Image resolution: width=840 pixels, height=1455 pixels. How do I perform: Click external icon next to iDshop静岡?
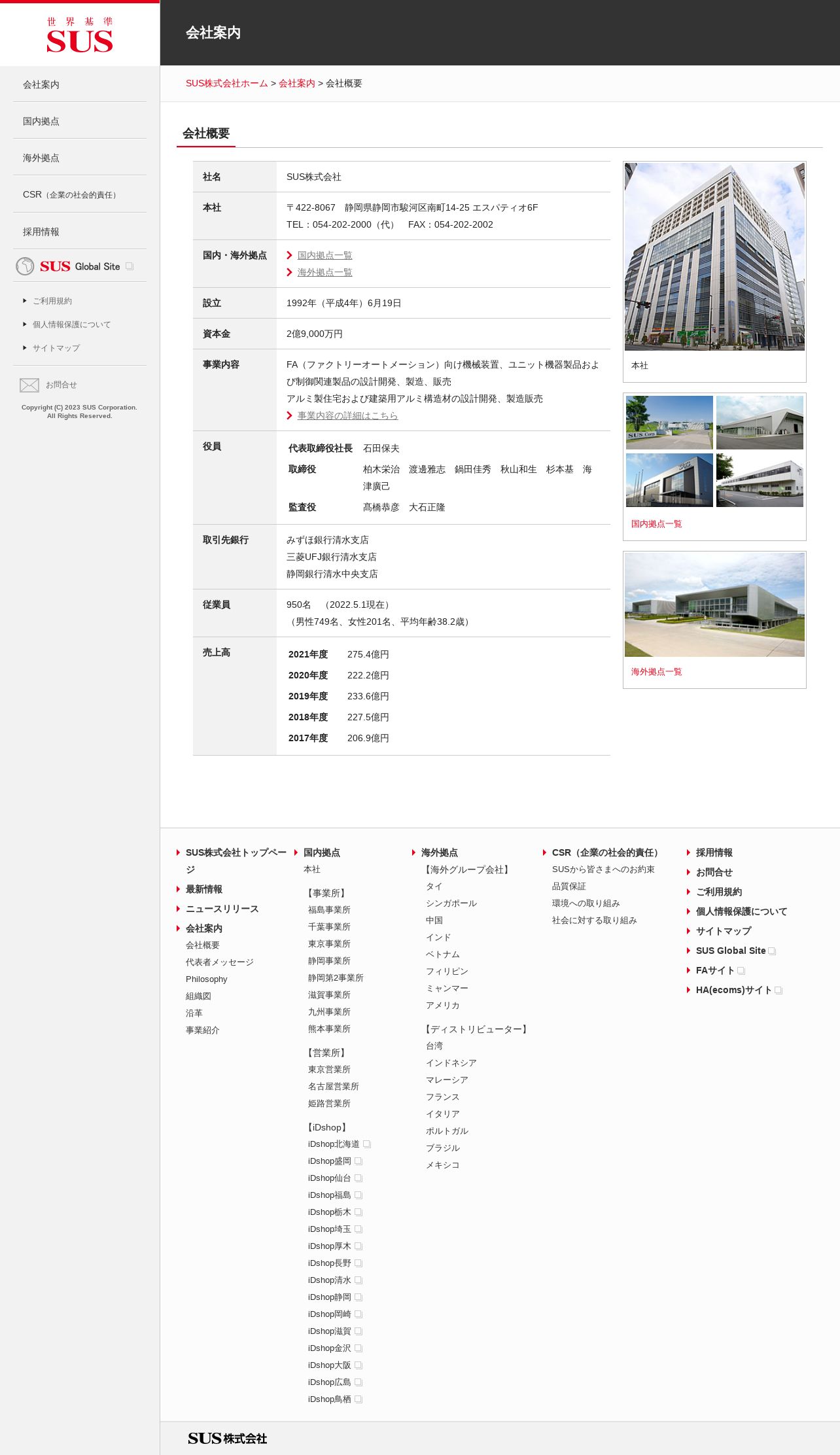[x=359, y=1297]
